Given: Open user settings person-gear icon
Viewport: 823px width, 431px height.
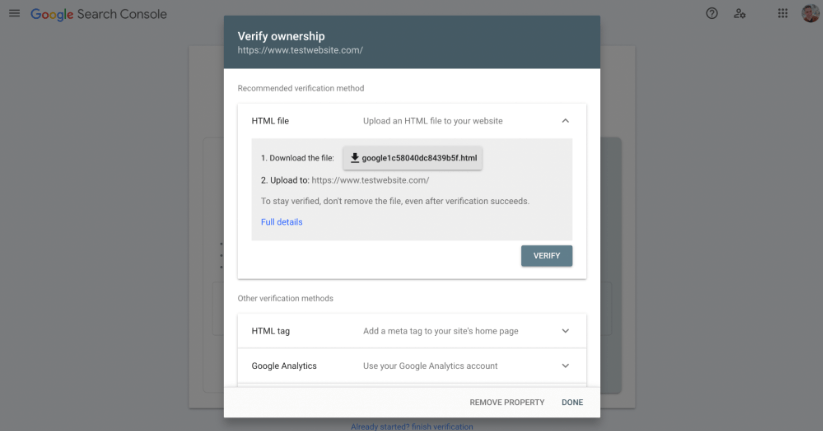Looking at the screenshot, I should pyautogui.click(x=740, y=14).
